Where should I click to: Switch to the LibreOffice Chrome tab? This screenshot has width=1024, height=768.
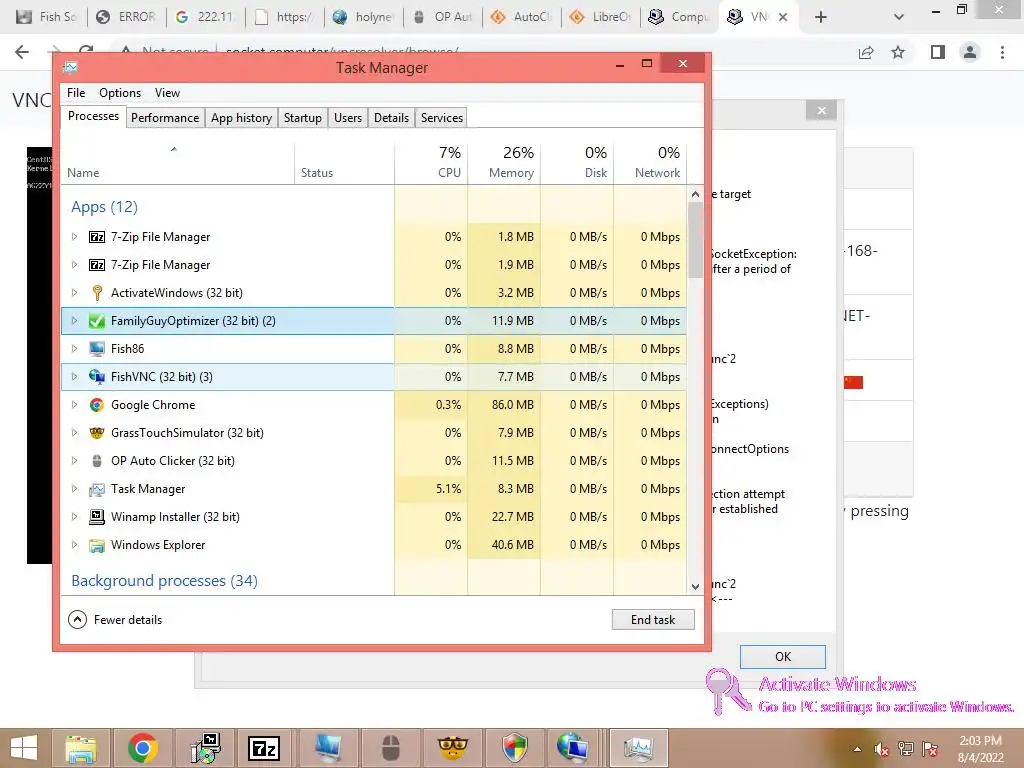pos(600,17)
